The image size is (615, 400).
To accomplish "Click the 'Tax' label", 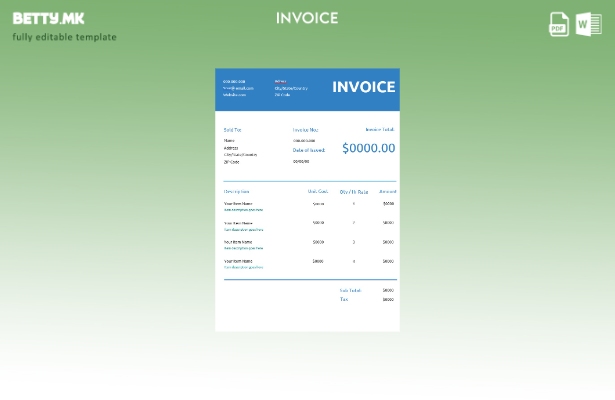I will [x=344, y=299].
